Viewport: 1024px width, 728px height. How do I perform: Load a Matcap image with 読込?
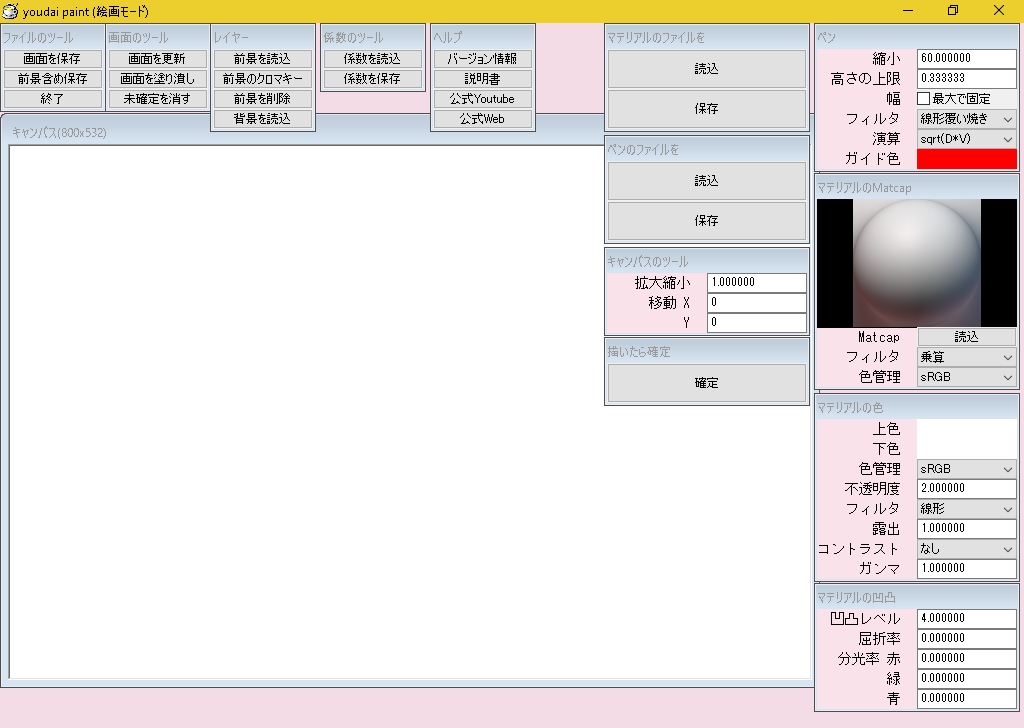(x=966, y=337)
